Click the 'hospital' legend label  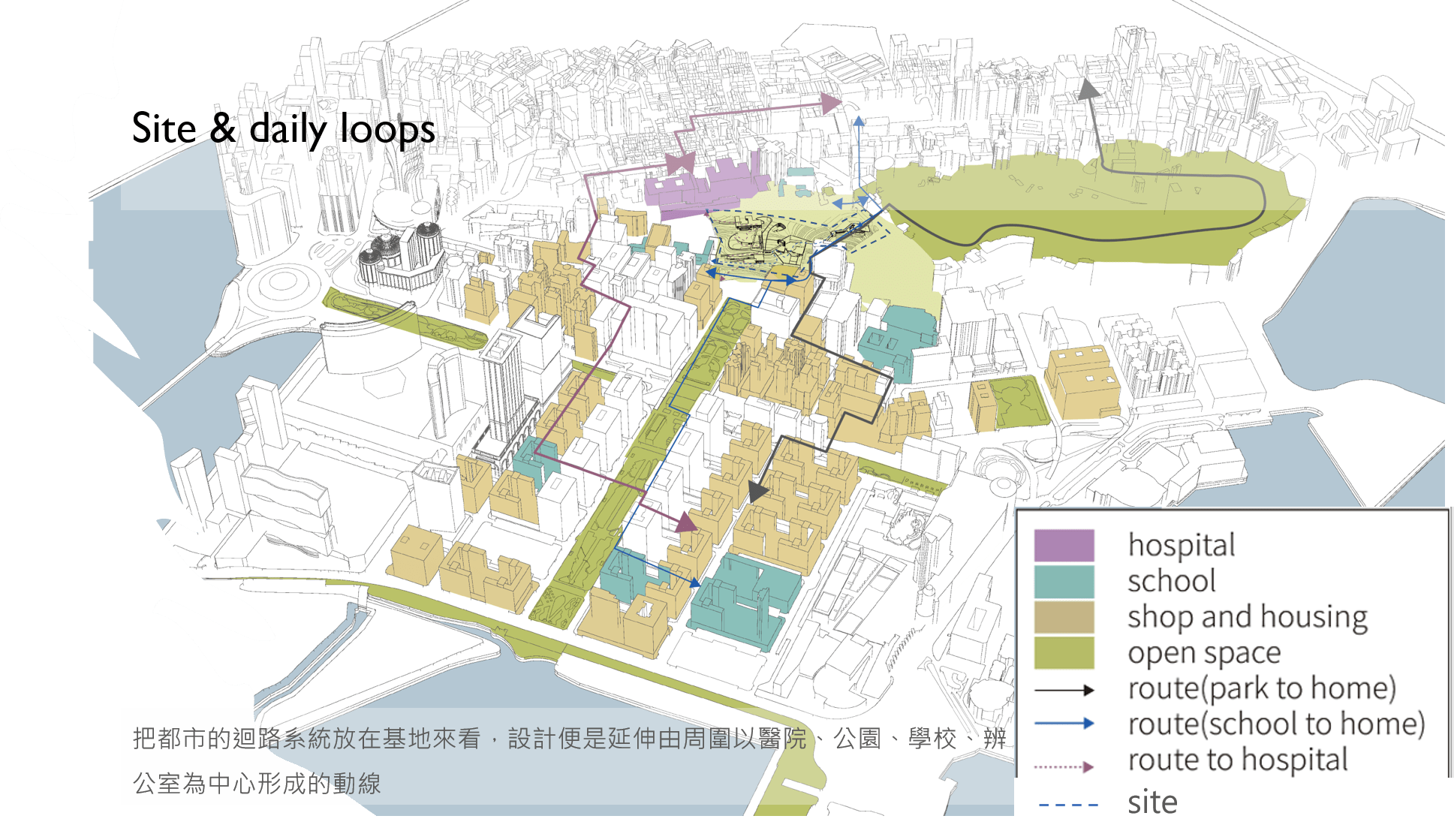[x=1181, y=545]
